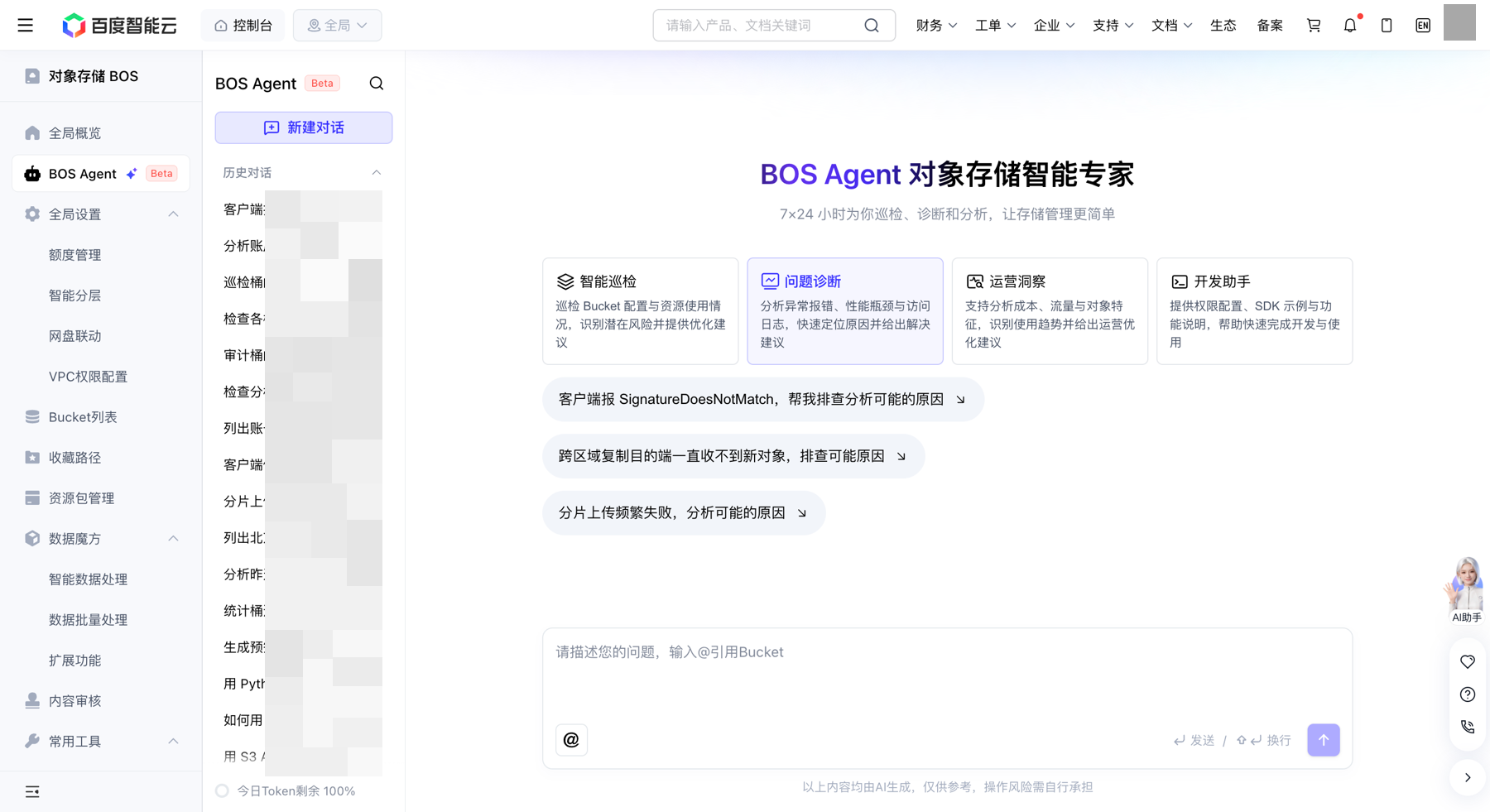Open the 全局 region dropdown
Viewport: 1490px width, 812px height.
click(338, 26)
